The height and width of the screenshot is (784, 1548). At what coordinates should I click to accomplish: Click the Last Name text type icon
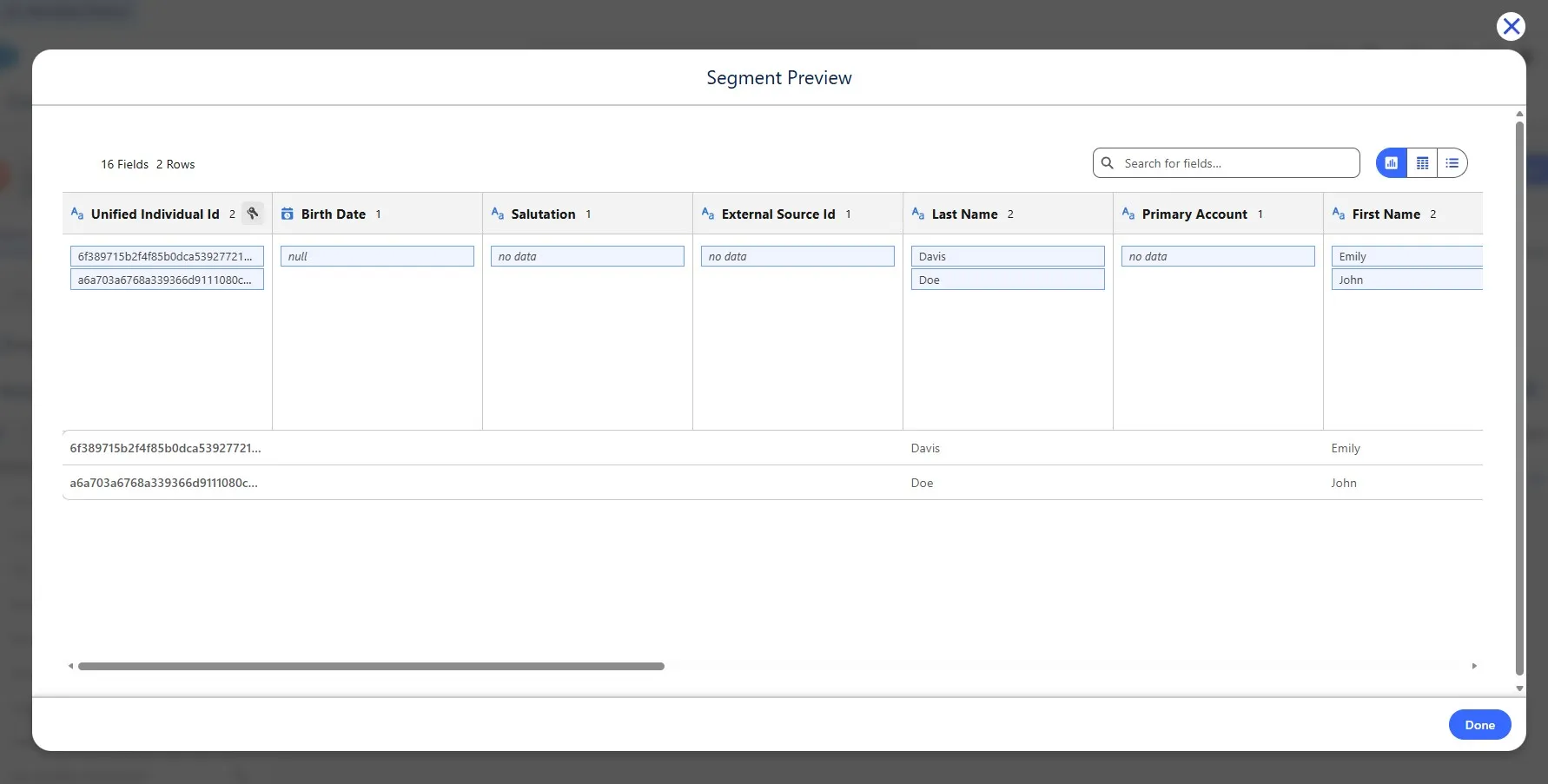point(918,214)
